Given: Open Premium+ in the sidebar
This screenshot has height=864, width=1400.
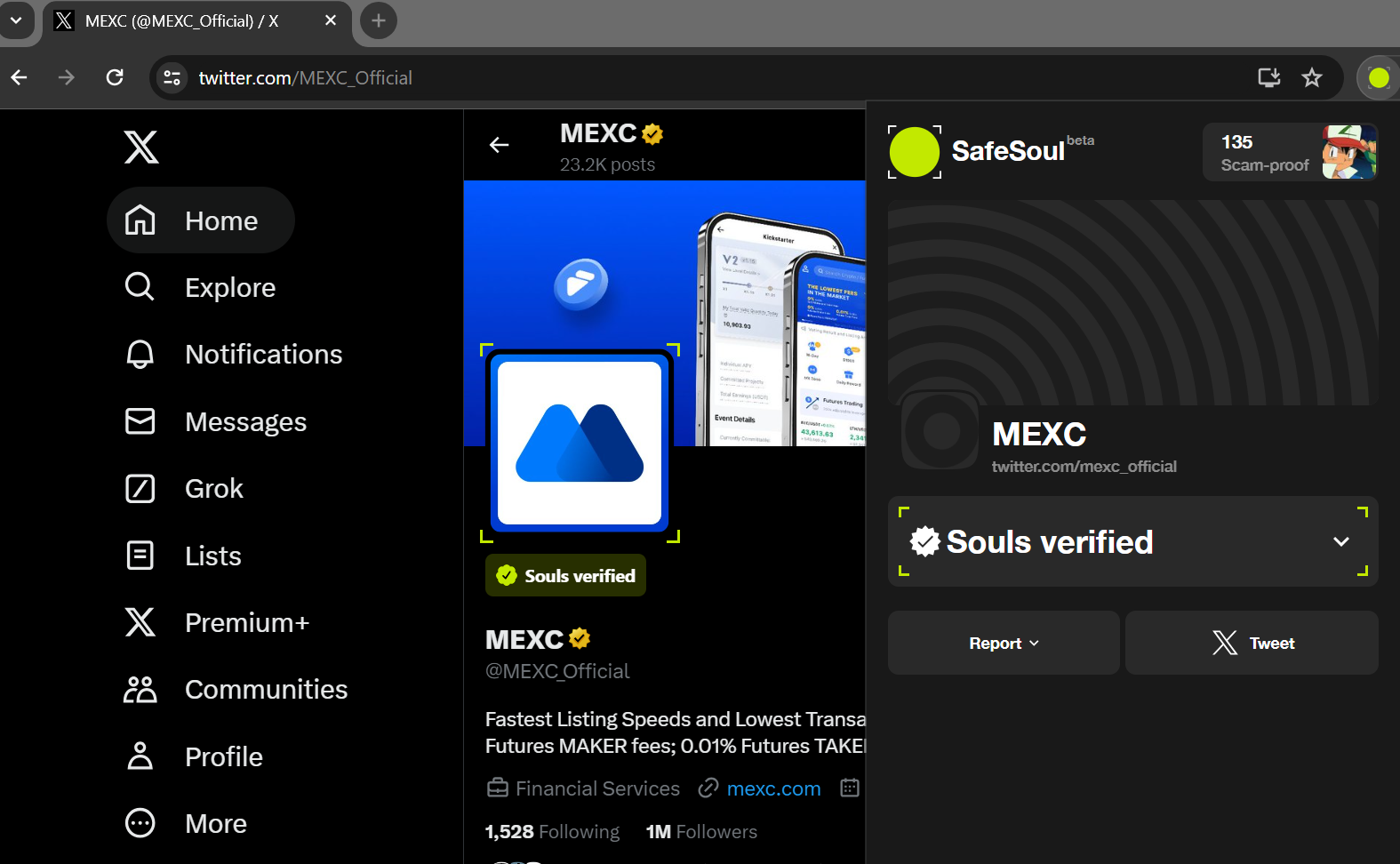Looking at the screenshot, I should coord(217,622).
